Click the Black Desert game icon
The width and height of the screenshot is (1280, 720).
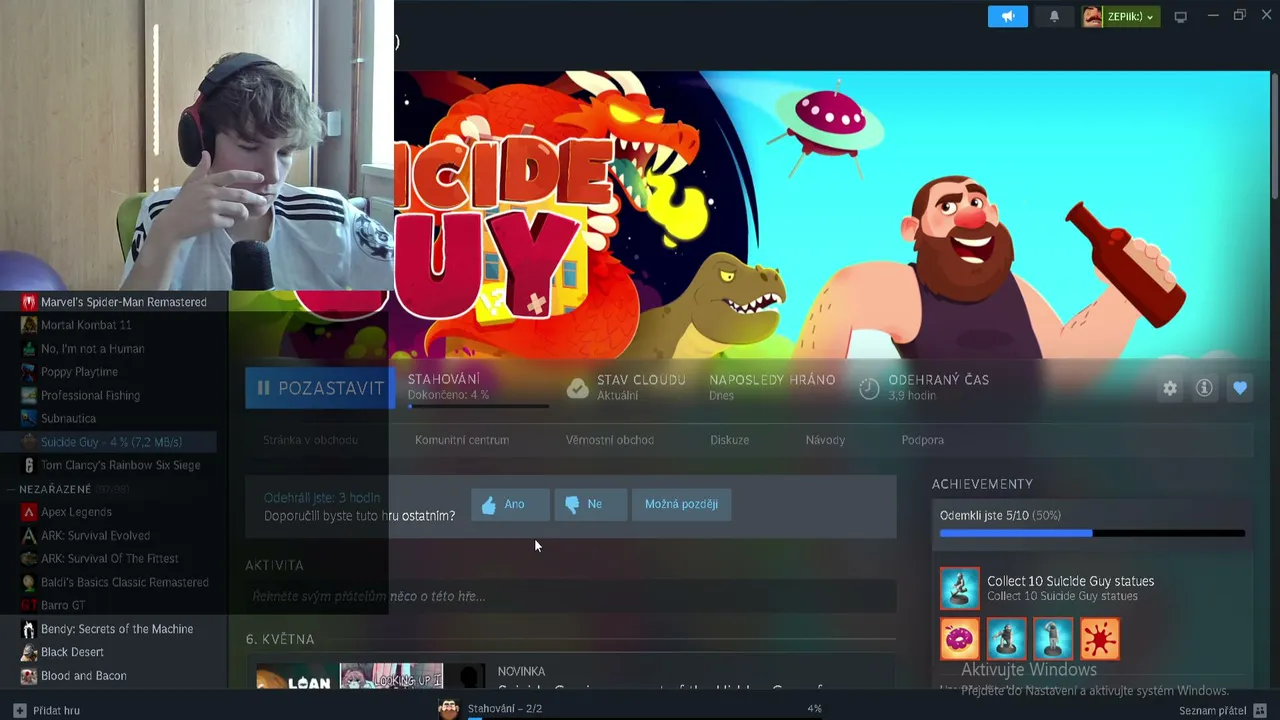29,652
